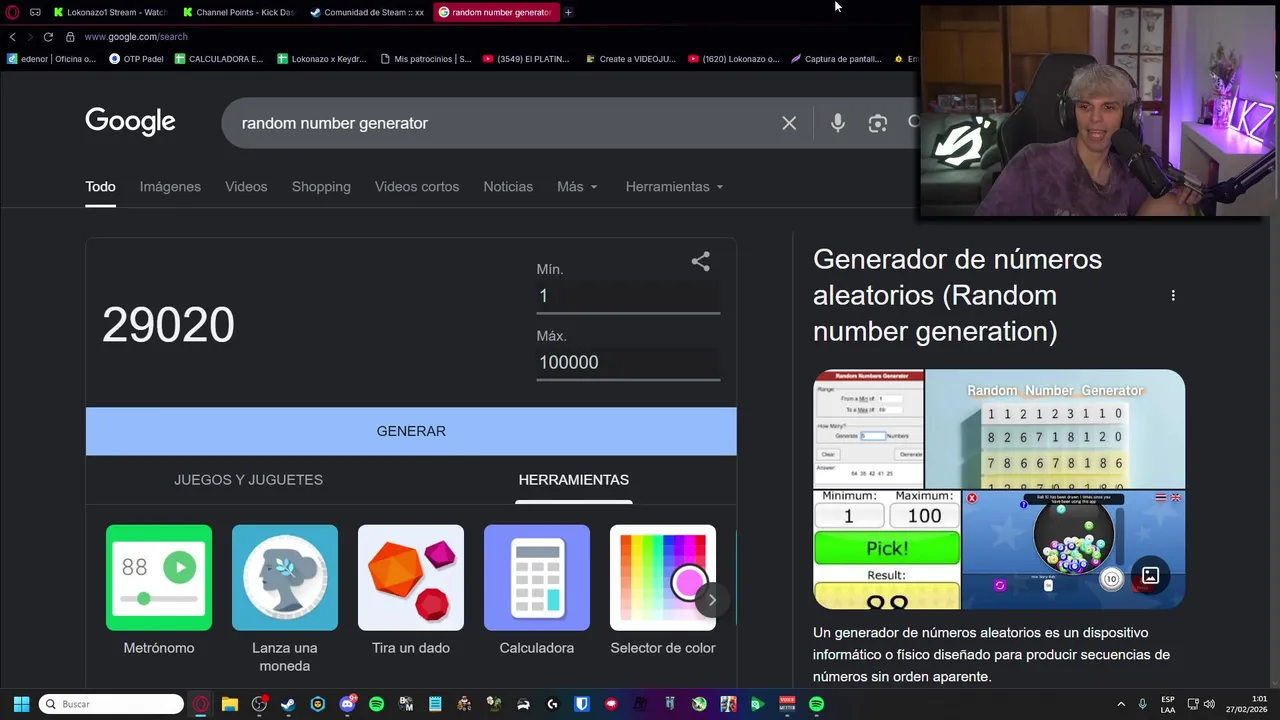Viewport: 1280px width, 720px height.
Task: Open the Random Number Generator grid thumbnail
Action: [1055, 428]
